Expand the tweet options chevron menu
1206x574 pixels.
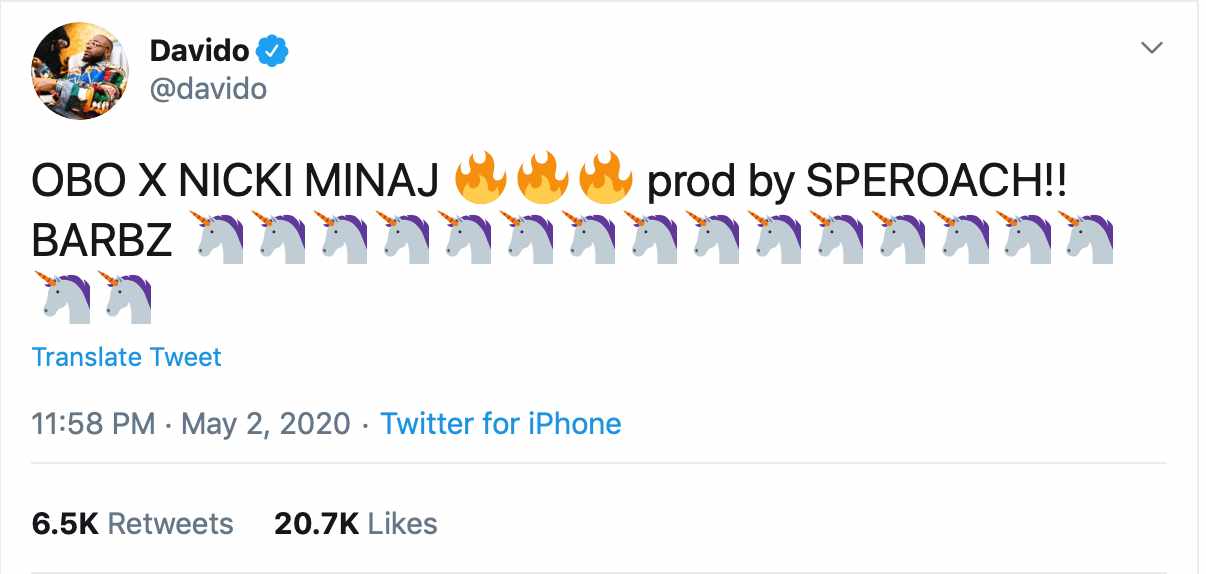[x=1153, y=48]
